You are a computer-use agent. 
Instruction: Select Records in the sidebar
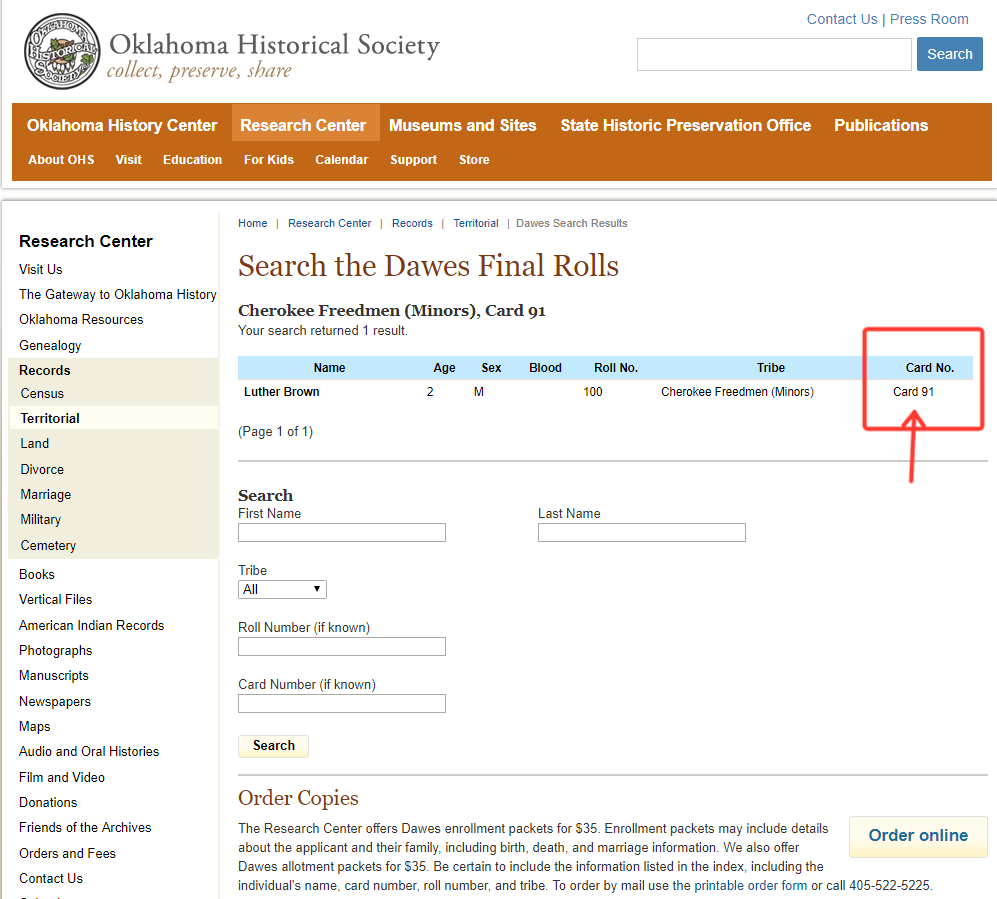coord(45,370)
